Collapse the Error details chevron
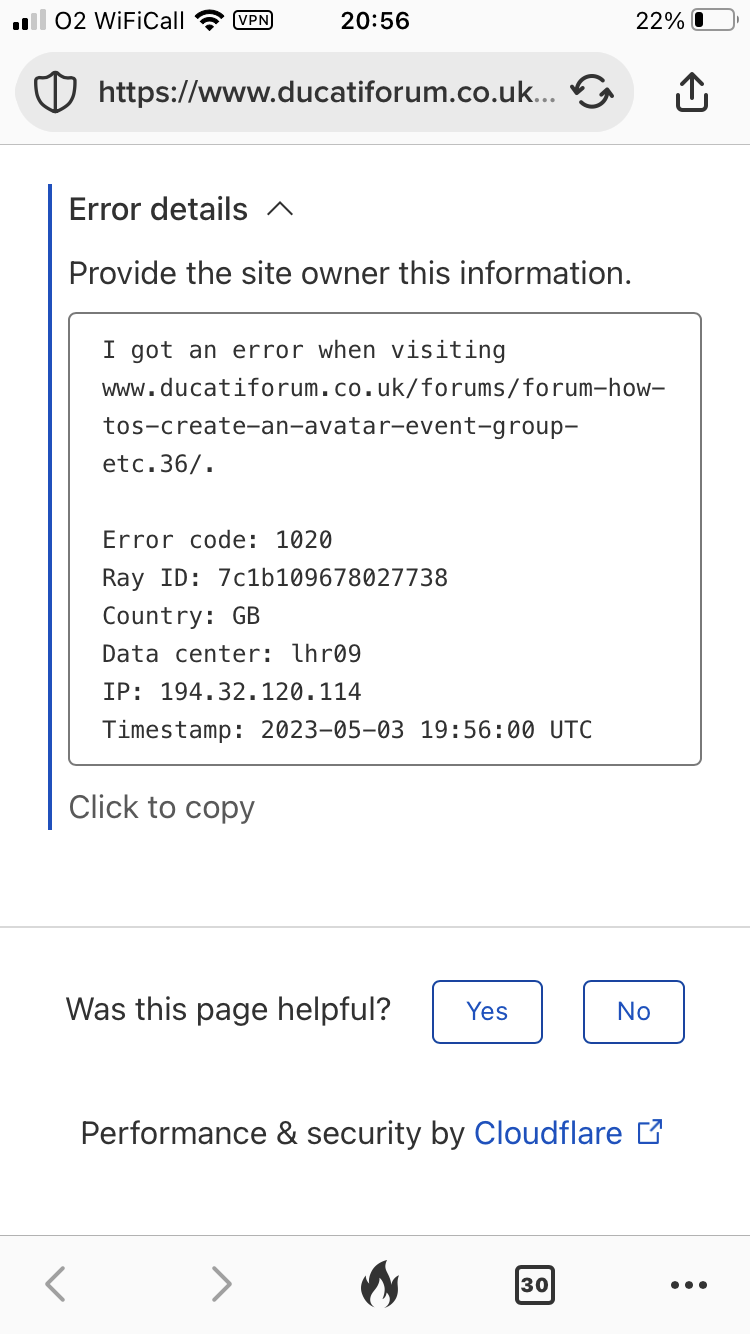 281,209
